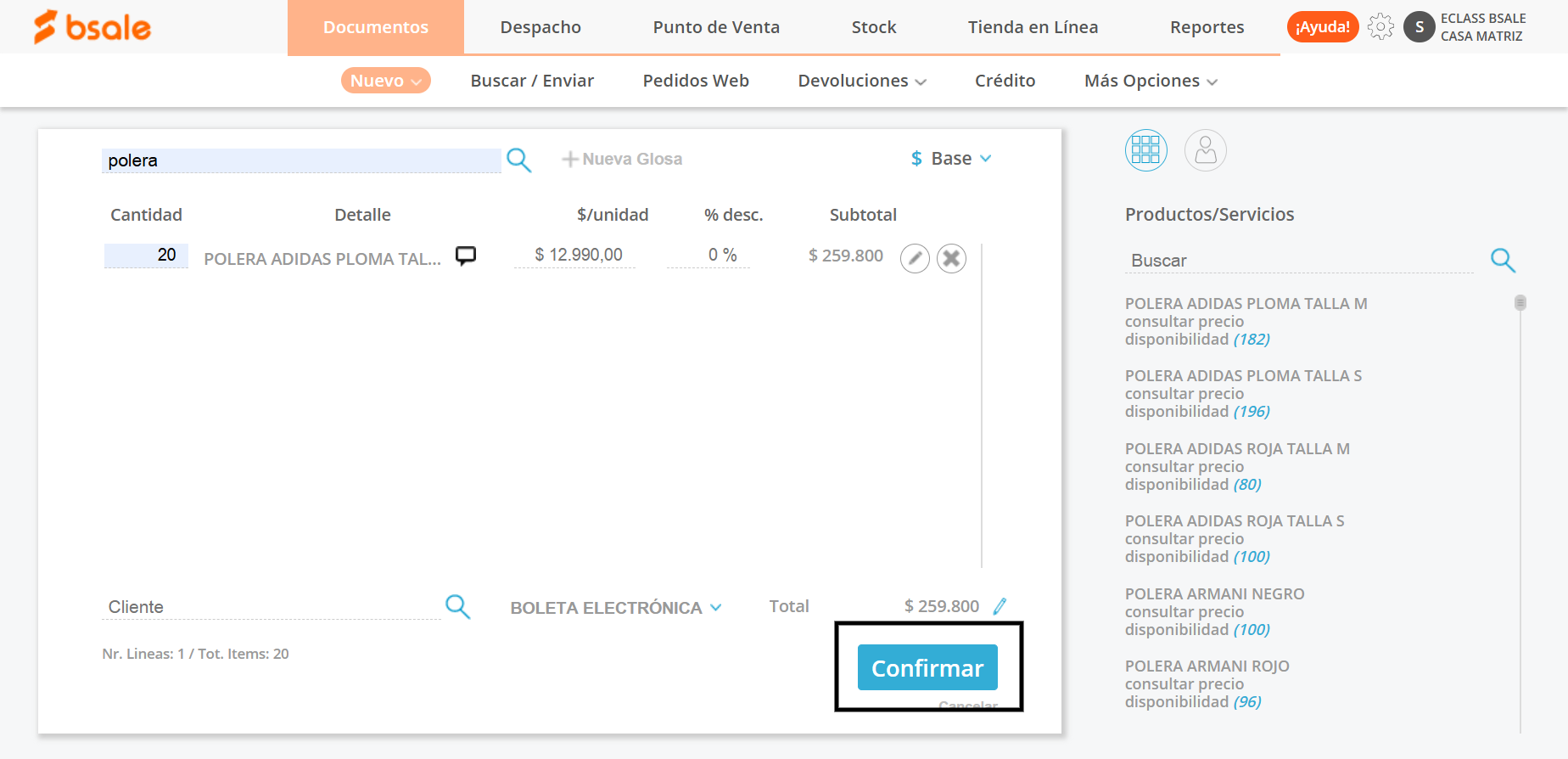Expand the Devoluciones menu
The height and width of the screenshot is (759, 1568).
tap(862, 81)
